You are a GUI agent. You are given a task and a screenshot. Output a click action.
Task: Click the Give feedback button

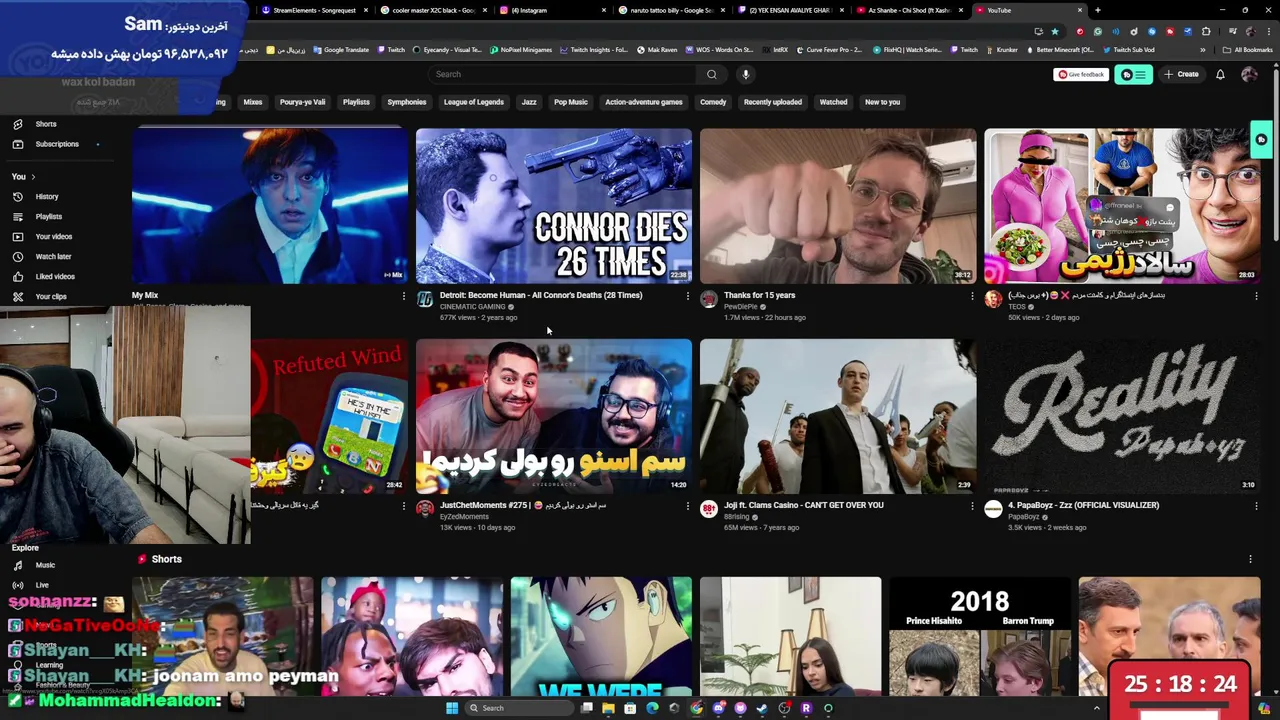point(1081,74)
